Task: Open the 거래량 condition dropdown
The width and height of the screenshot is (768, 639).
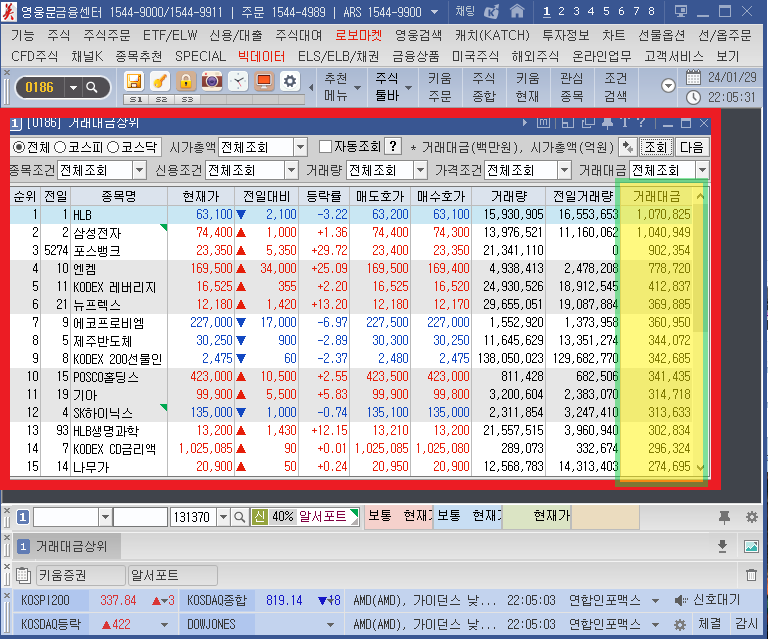Action: coord(420,170)
